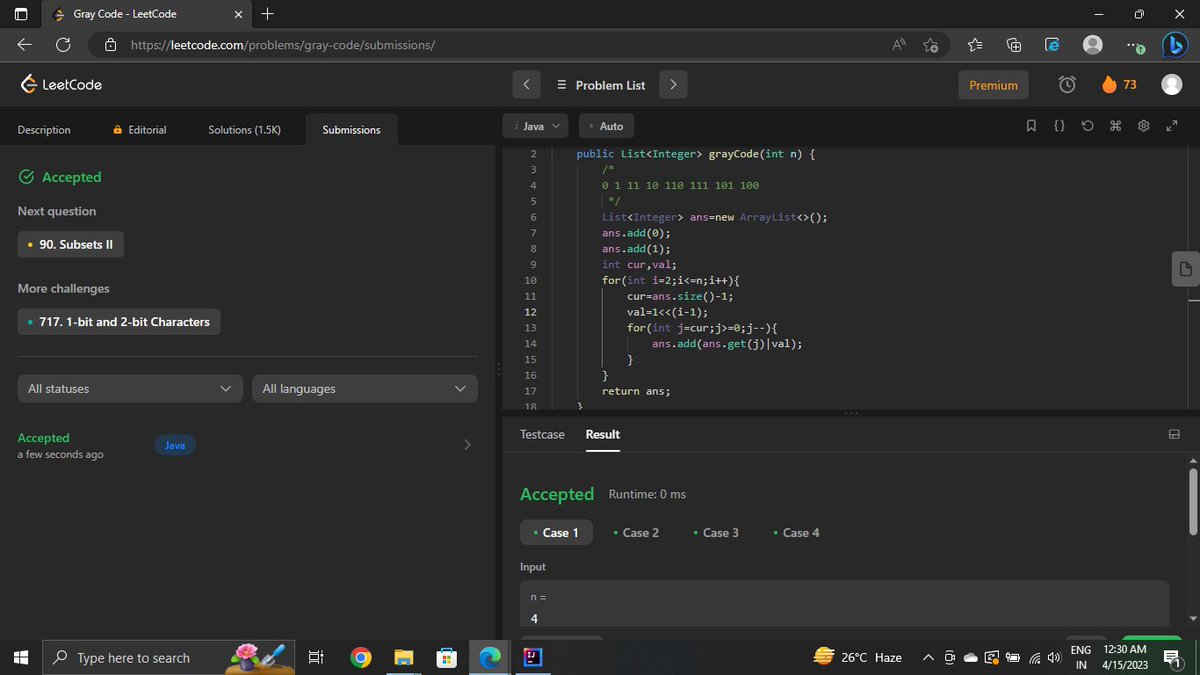1200x675 pixels.
Task: Open the Editorial tab
Action: (140, 130)
